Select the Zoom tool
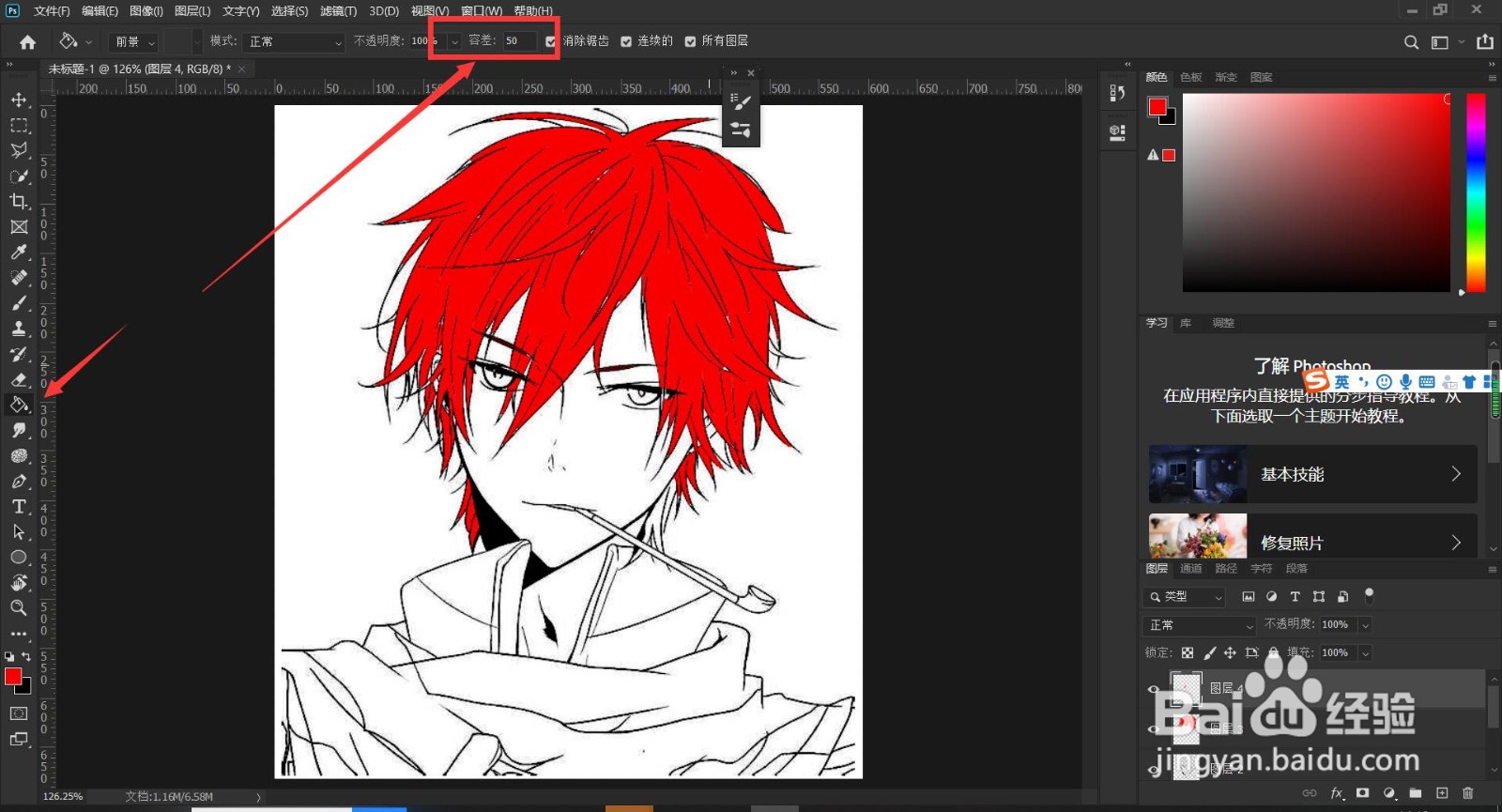The height and width of the screenshot is (812, 1502). (x=19, y=607)
